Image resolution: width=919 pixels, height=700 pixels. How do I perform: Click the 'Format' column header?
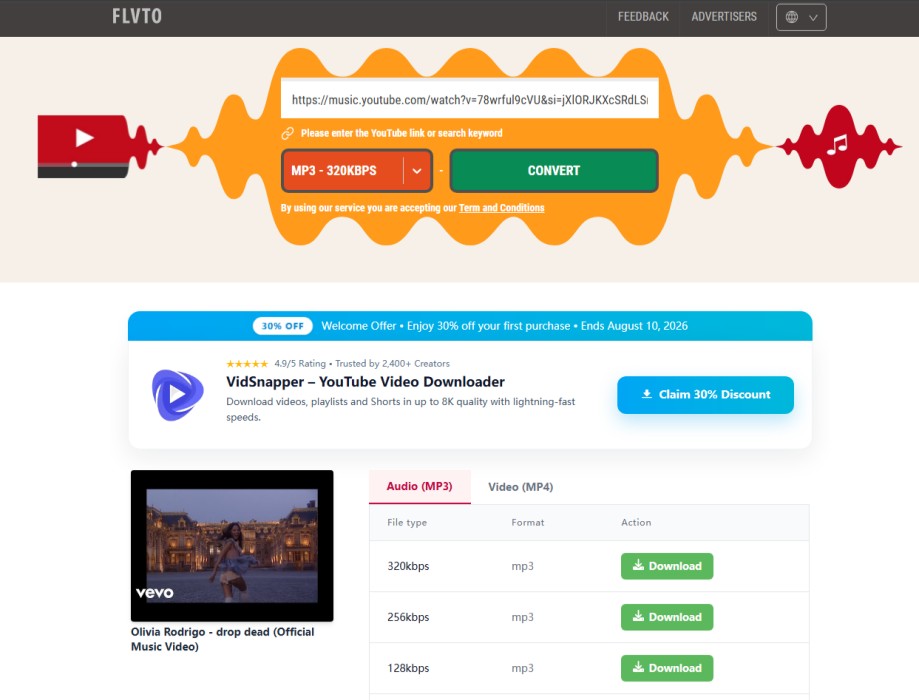527,522
